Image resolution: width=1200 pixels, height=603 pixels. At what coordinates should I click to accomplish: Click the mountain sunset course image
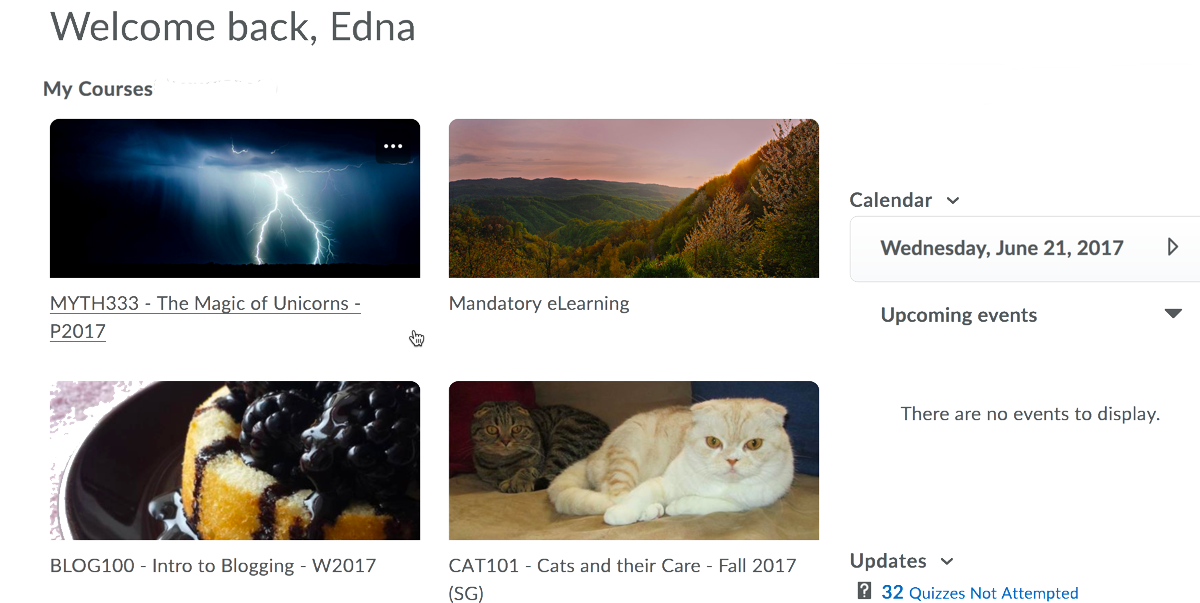(634, 198)
